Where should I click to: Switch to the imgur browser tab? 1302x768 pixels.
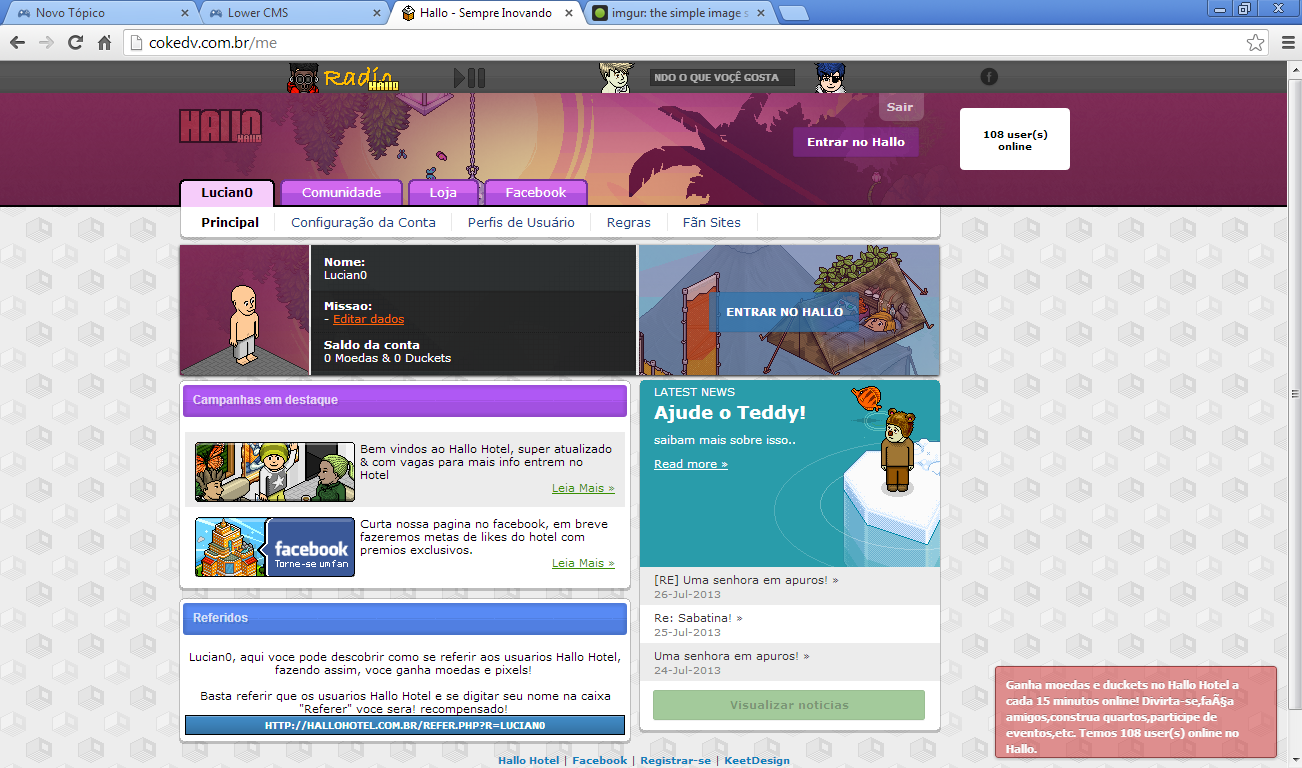pos(677,13)
